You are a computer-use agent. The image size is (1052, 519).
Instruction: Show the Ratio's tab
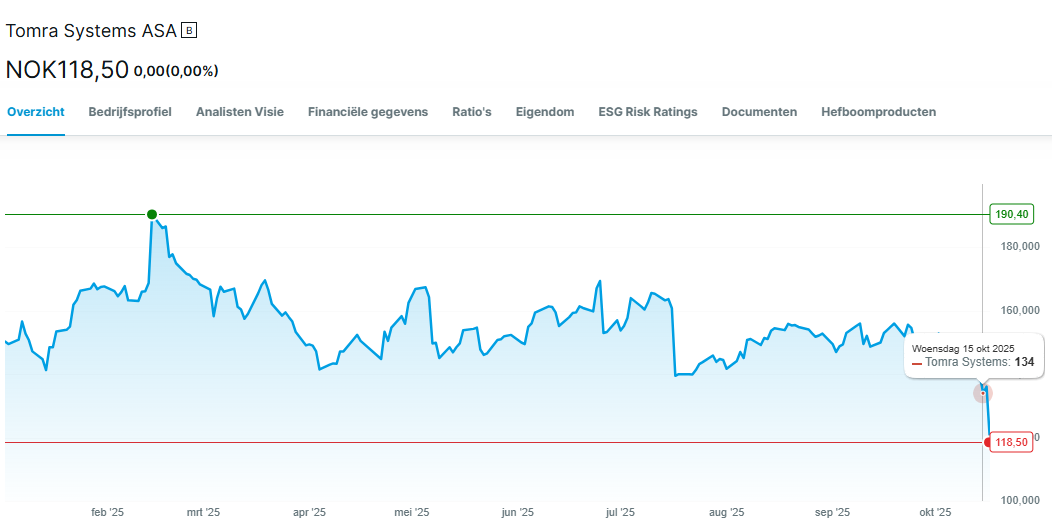tap(472, 112)
